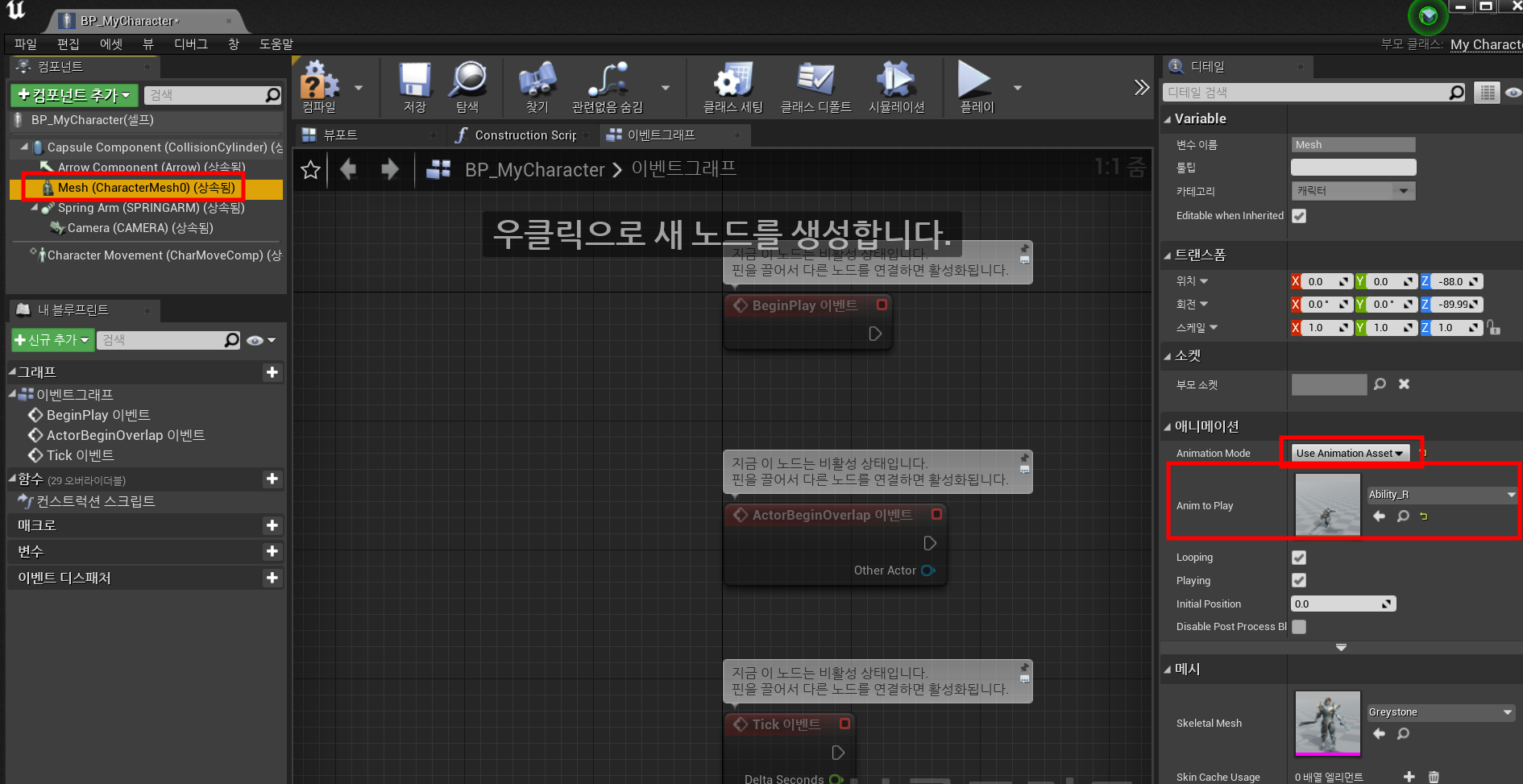Open the 에셋 menu
1523x784 pixels.
(111, 44)
